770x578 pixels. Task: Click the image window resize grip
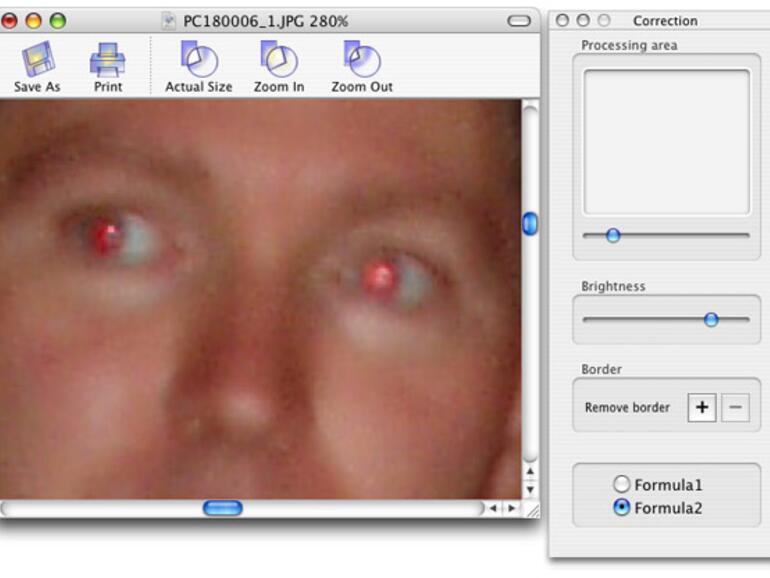pyautogui.click(x=532, y=510)
